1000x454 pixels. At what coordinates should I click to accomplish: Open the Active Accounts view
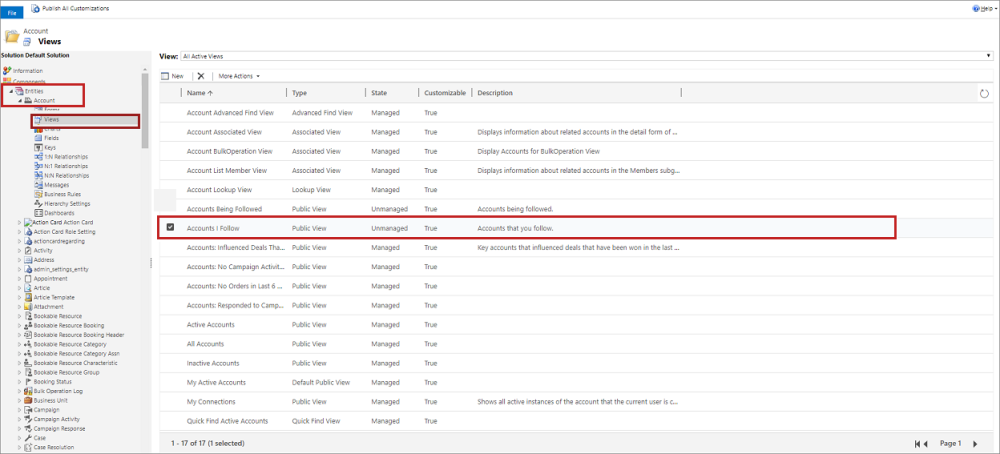[211, 324]
